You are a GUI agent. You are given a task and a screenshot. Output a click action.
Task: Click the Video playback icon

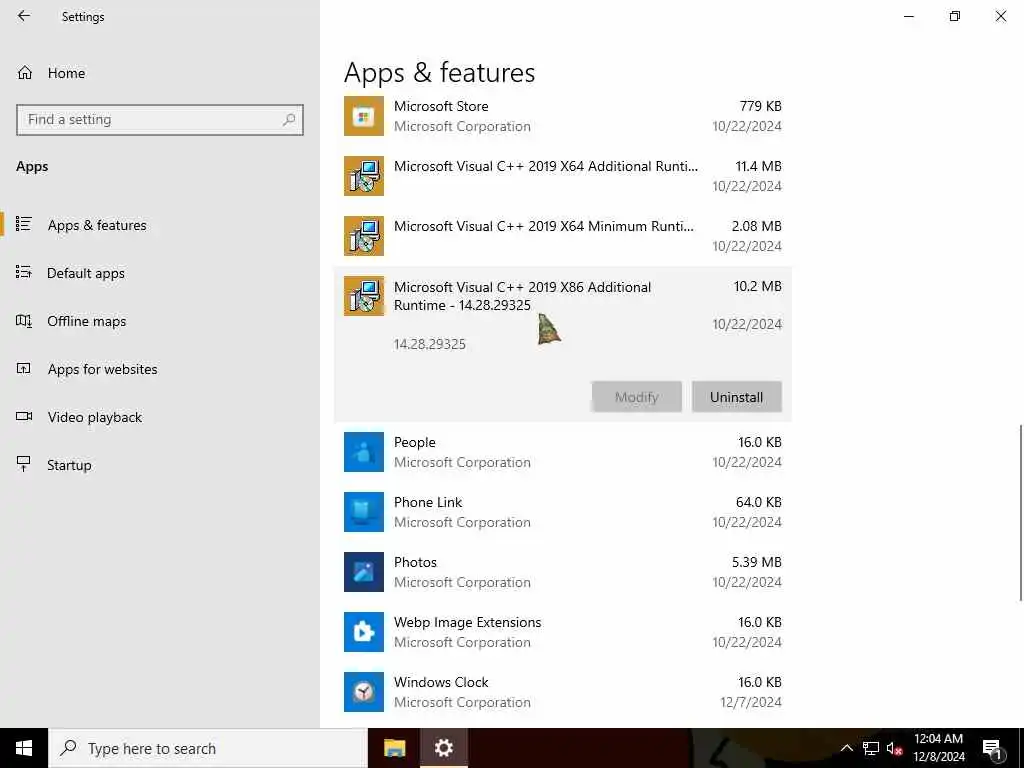(24, 416)
